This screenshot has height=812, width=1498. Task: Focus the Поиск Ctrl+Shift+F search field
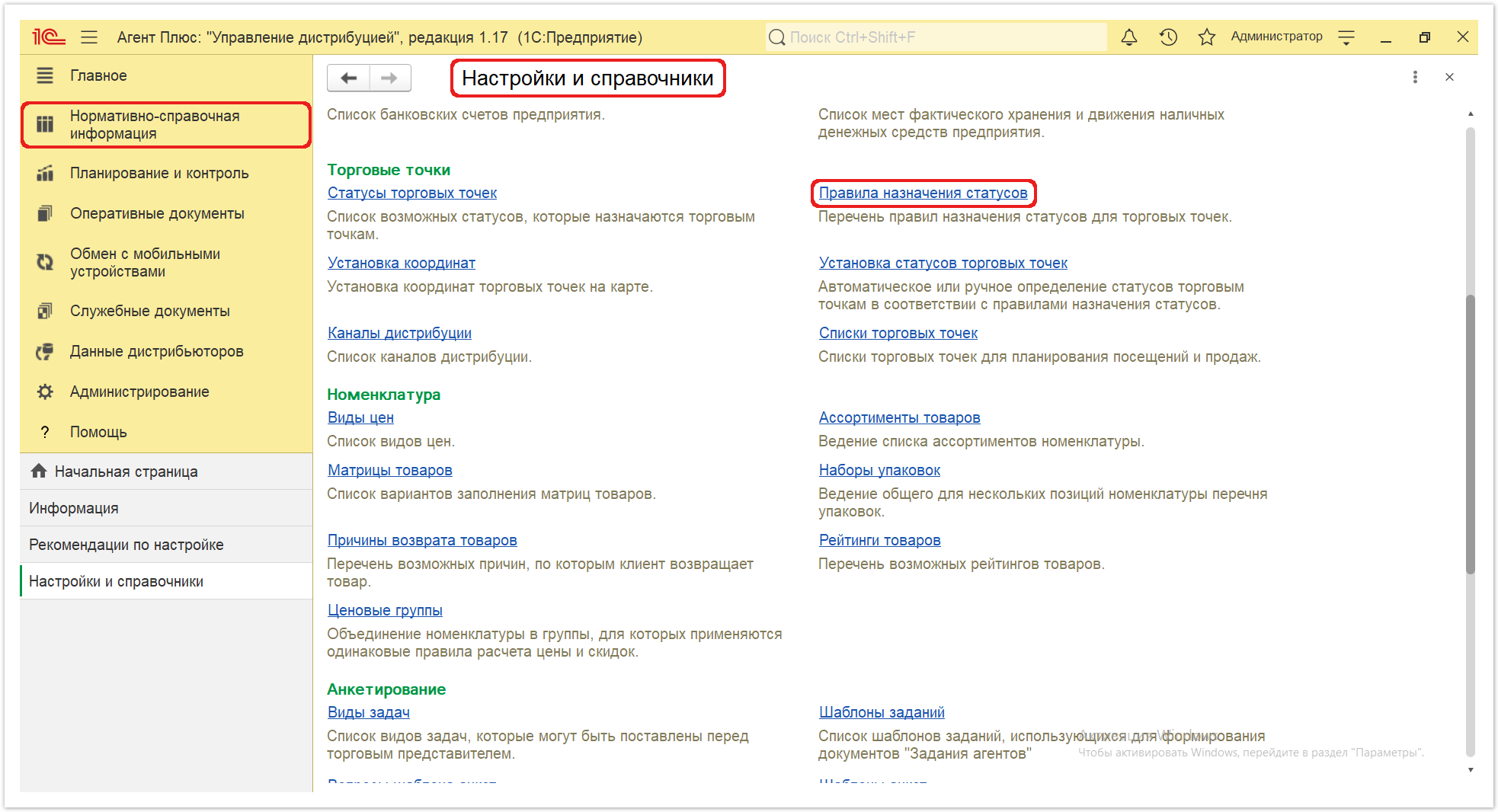pos(936,37)
